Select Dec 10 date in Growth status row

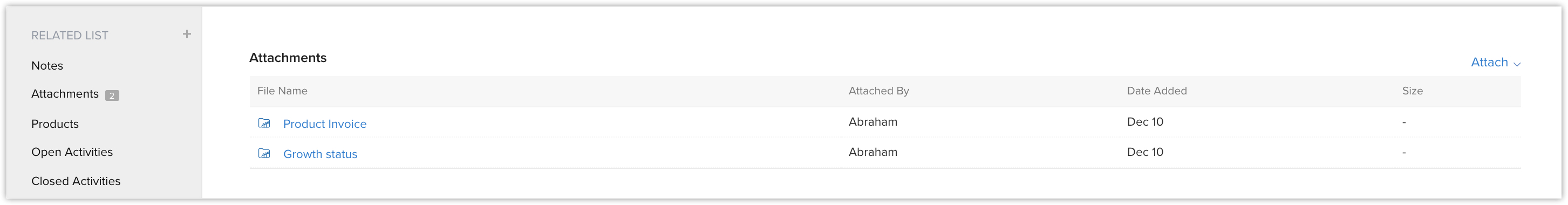coord(1145,152)
